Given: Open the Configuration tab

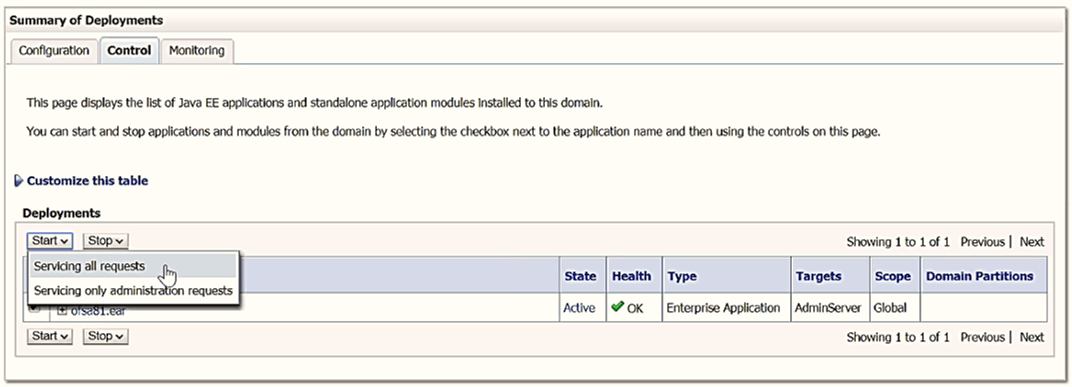Looking at the screenshot, I should [x=54, y=51].
